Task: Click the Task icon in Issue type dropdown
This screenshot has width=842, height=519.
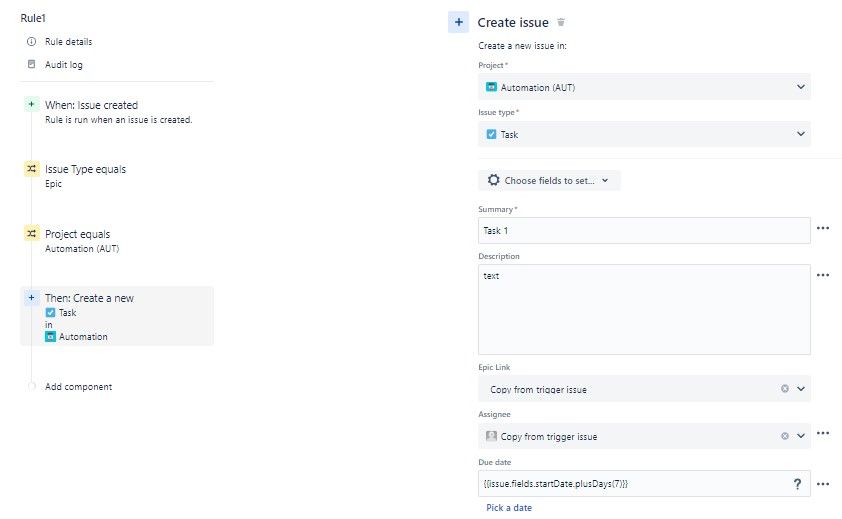Action: pos(491,134)
